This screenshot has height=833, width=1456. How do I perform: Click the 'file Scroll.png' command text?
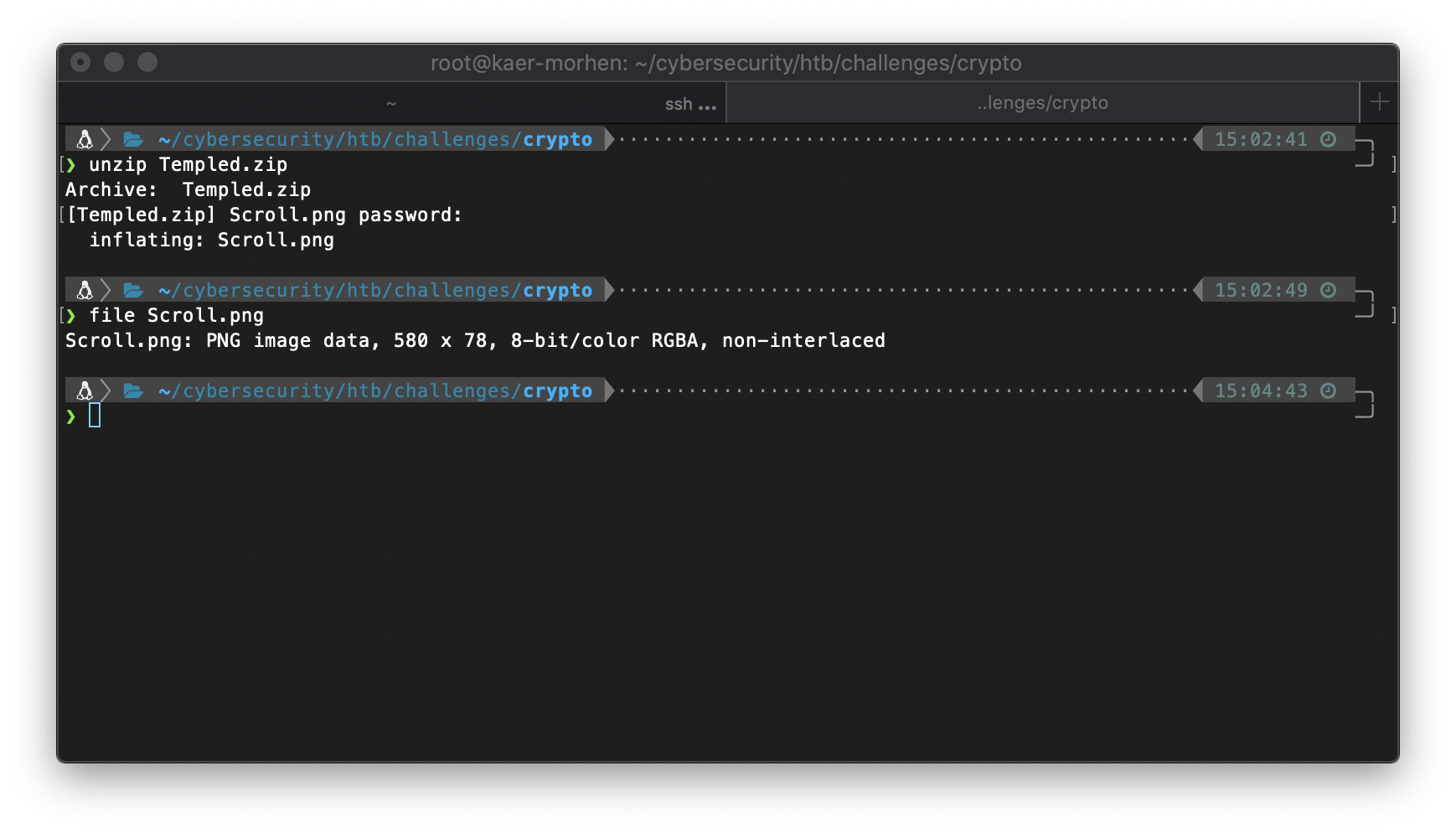click(177, 315)
